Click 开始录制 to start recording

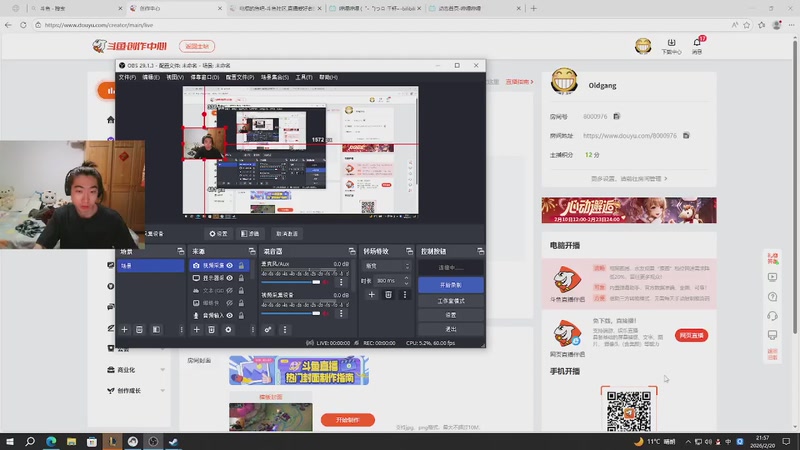click(x=451, y=285)
